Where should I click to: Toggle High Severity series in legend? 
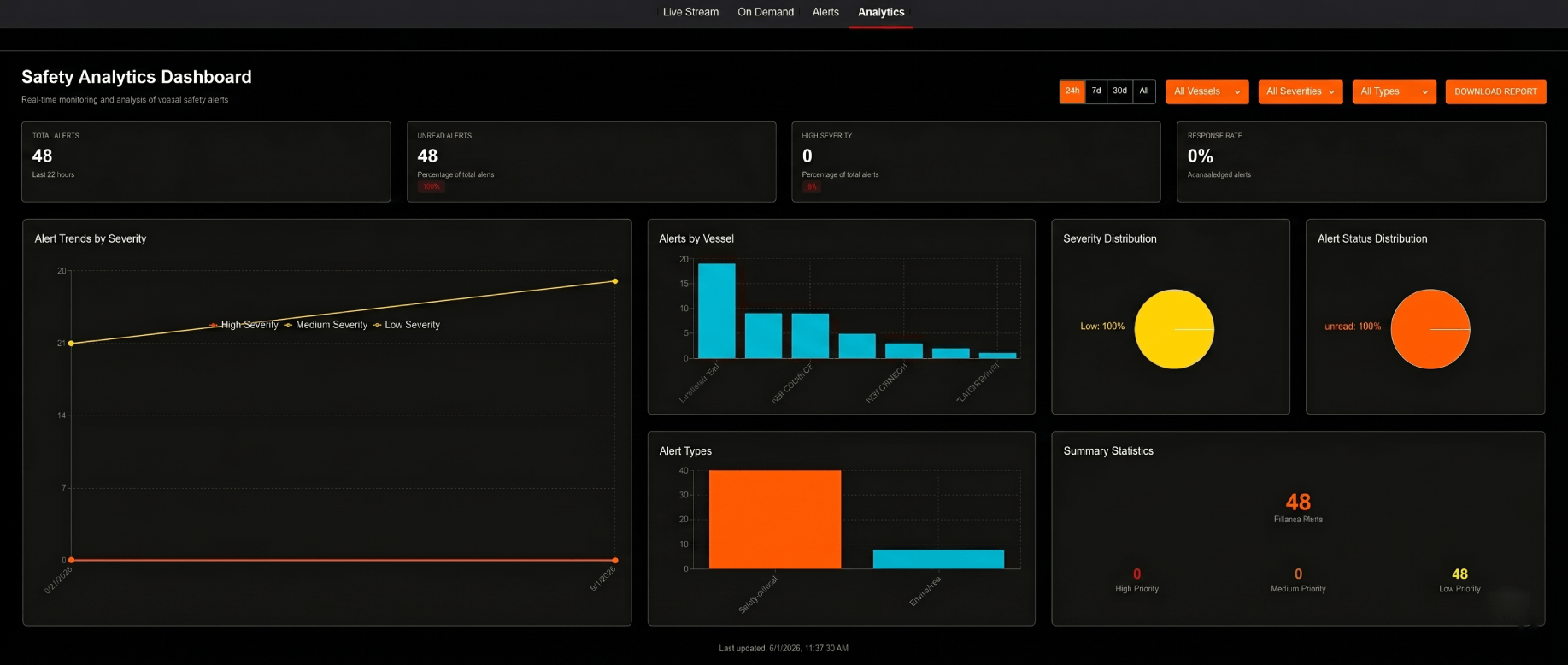[x=244, y=325]
